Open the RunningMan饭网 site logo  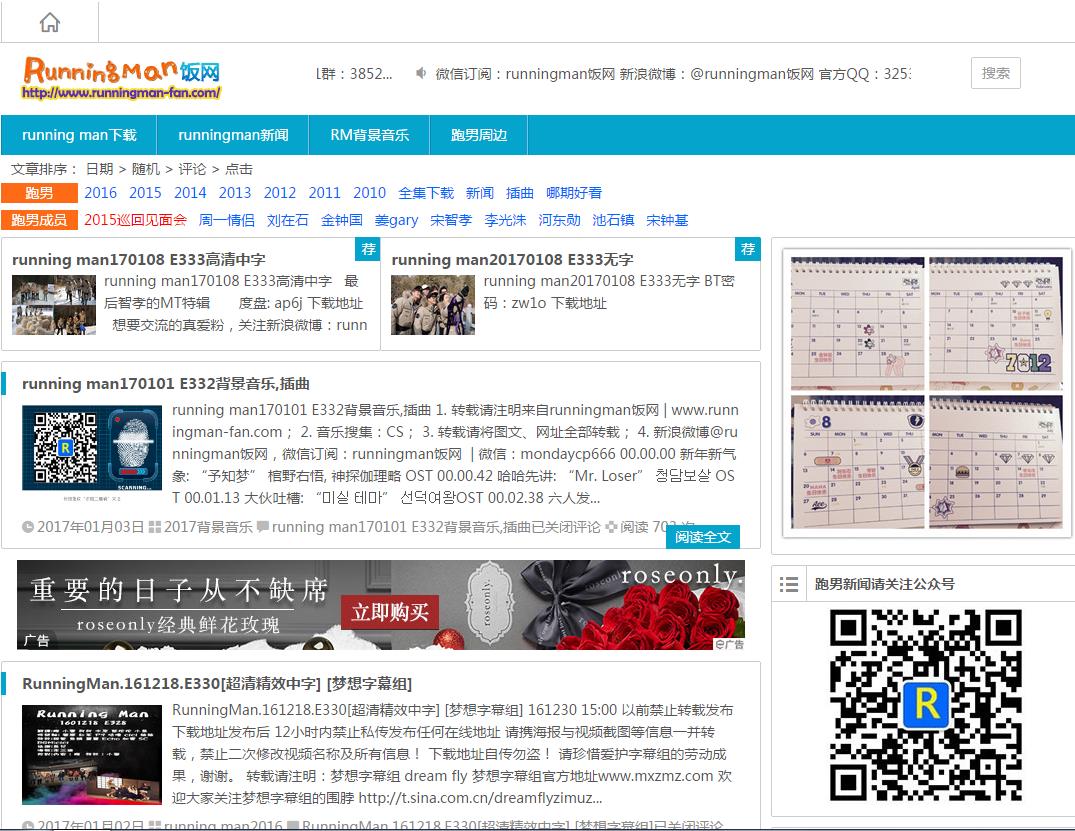click(x=122, y=77)
